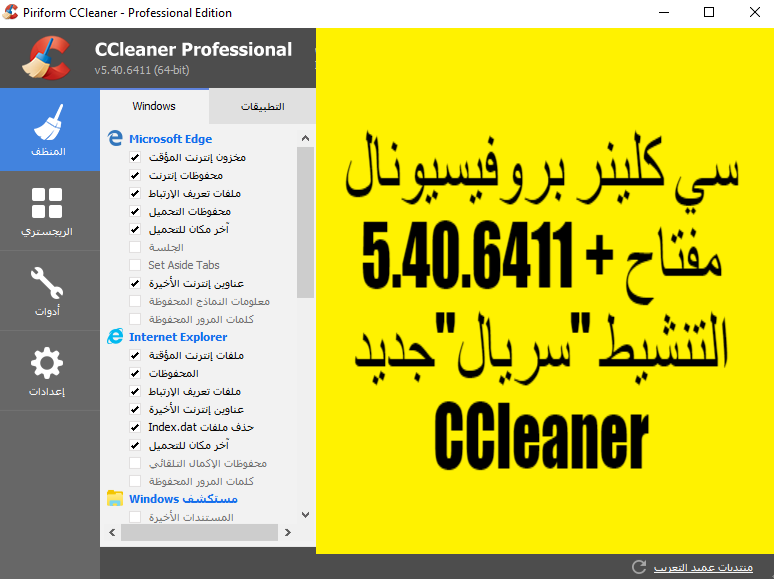Uncheck IE ملفات إنترنت المؤقتة checkbox
This screenshot has height=579, width=774.
point(135,355)
